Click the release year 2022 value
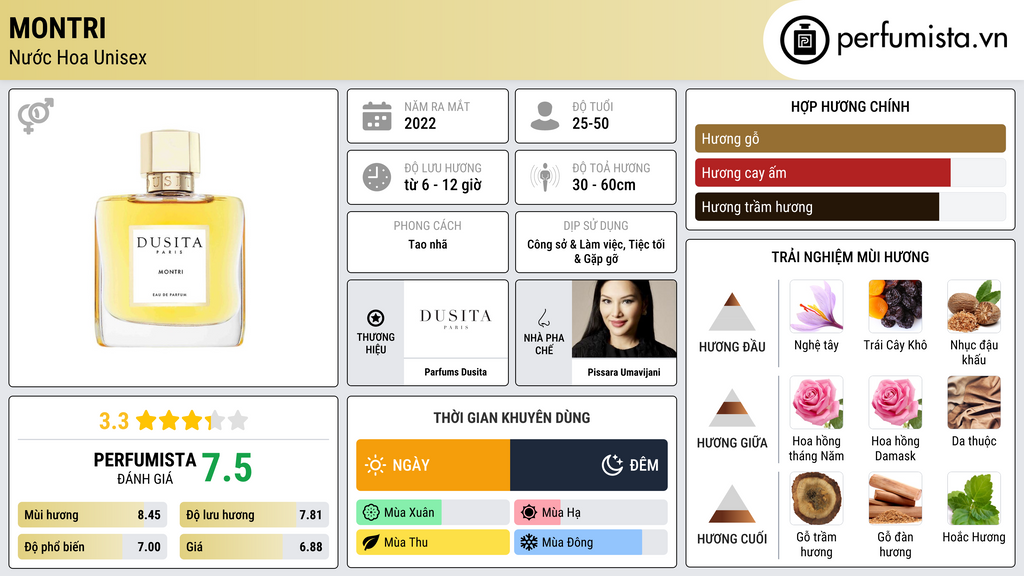 click(x=420, y=123)
